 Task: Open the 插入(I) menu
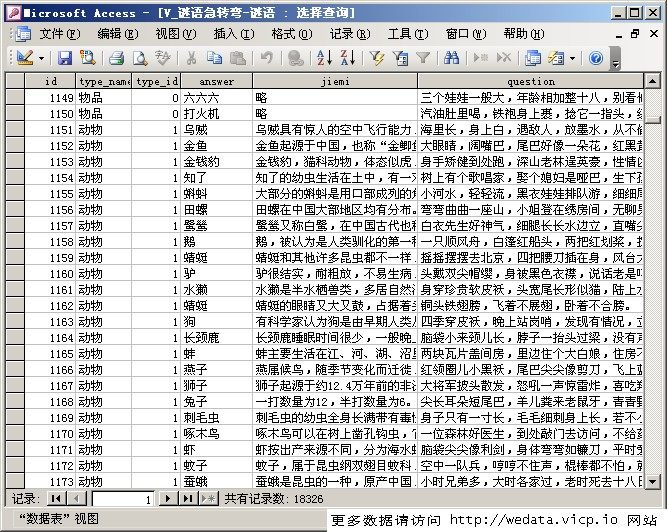pos(234,34)
